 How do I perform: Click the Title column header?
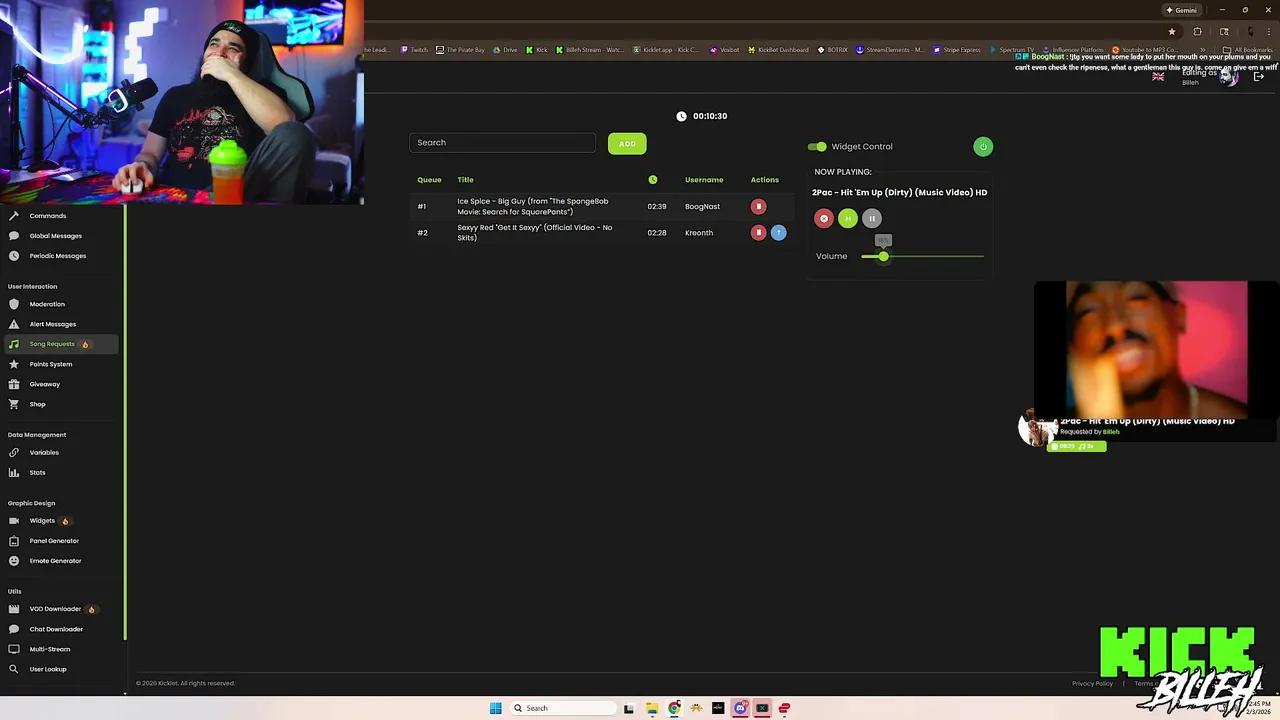tap(465, 180)
